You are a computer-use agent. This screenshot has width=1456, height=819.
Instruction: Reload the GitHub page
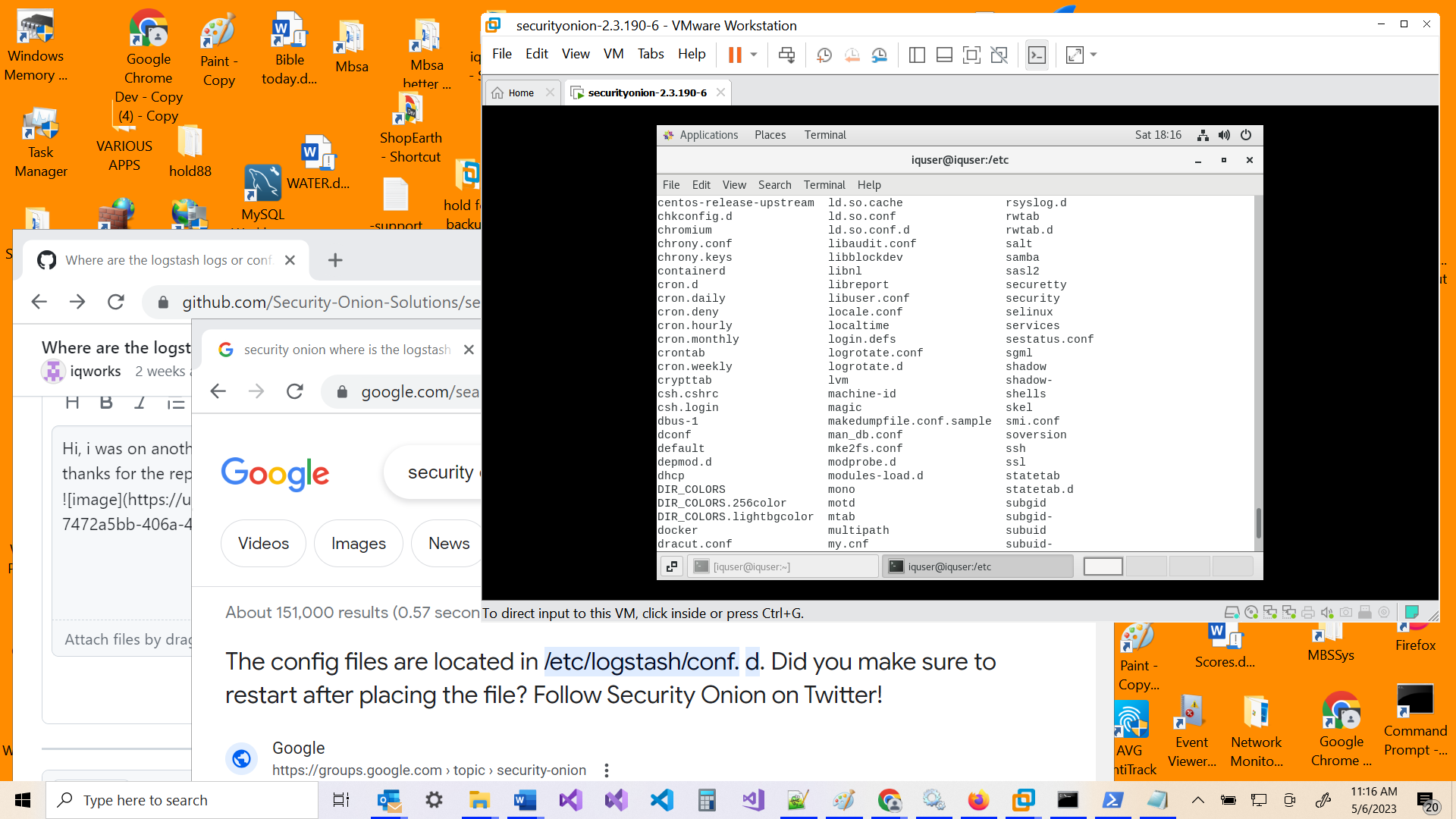click(x=116, y=302)
